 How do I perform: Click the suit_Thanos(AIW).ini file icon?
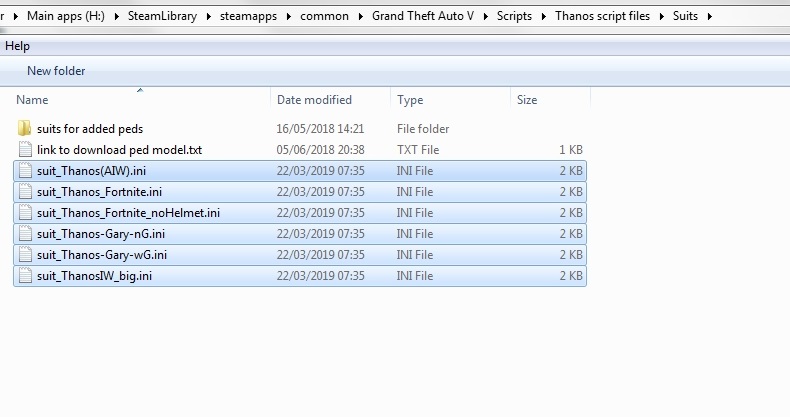point(25,171)
